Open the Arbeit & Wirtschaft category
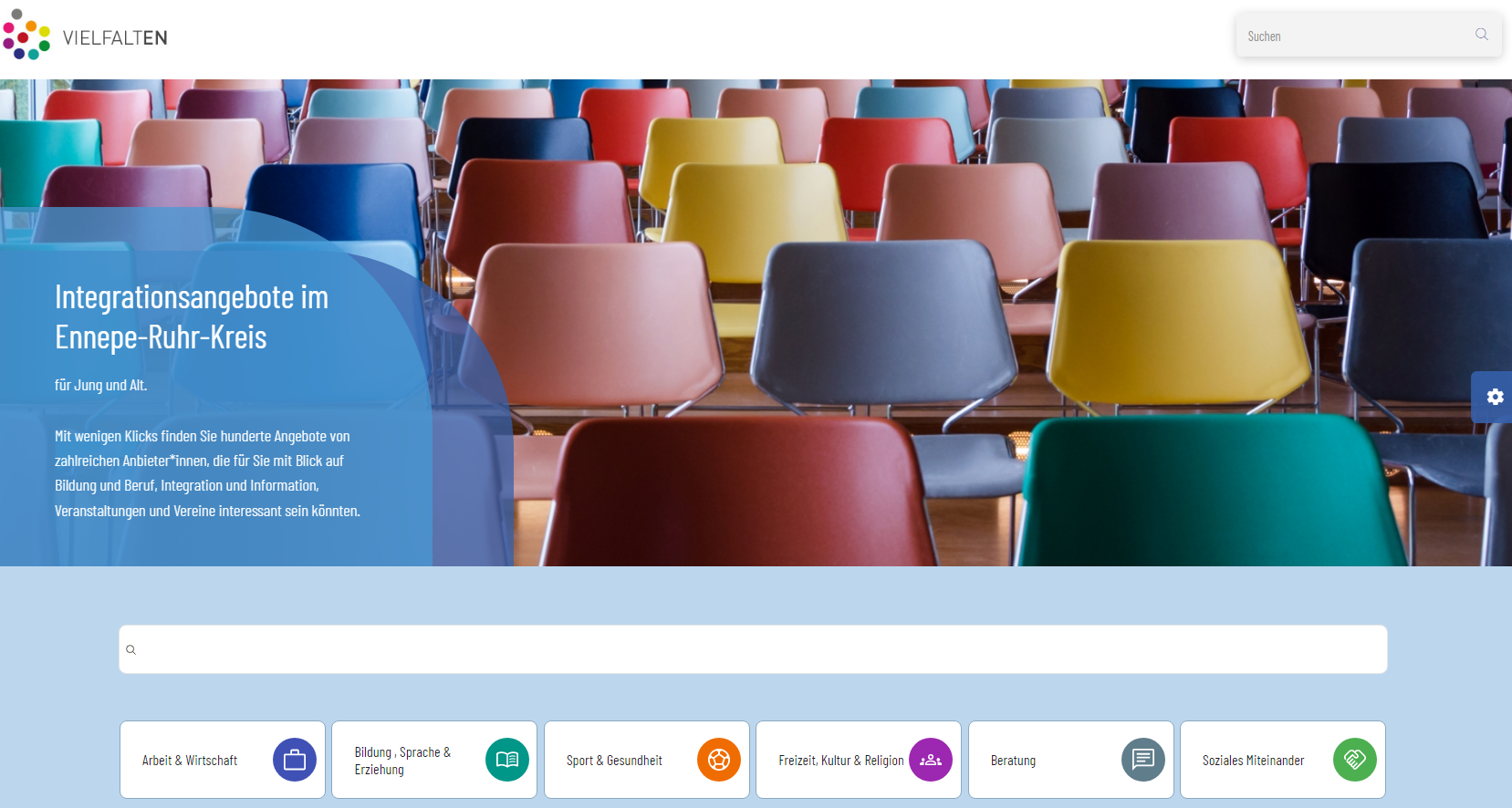 click(x=223, y=760)
